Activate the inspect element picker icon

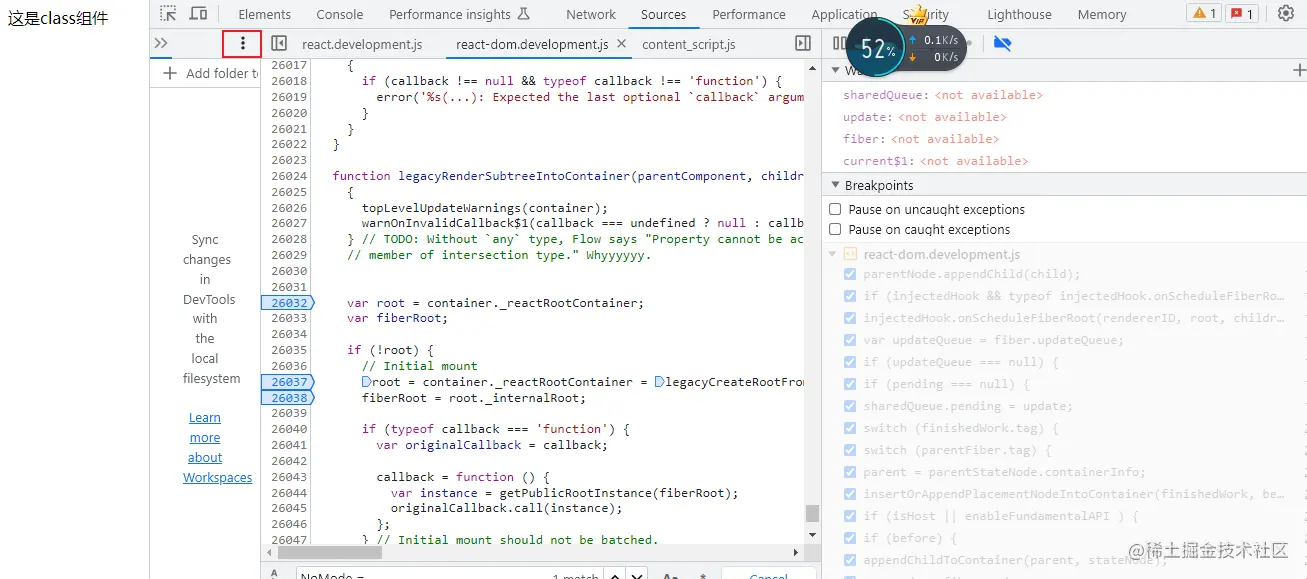pos(168,14)
